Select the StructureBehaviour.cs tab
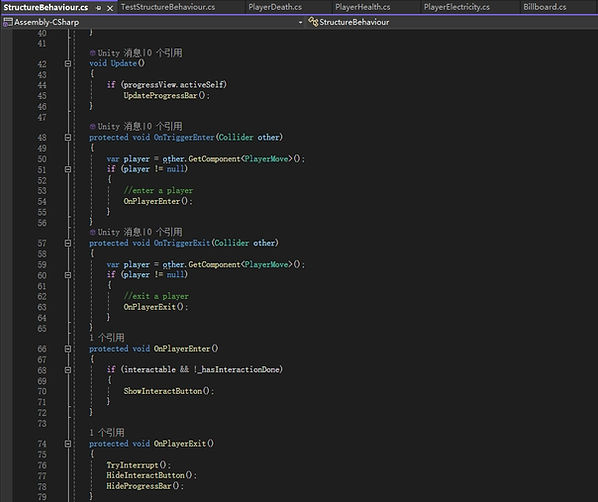 click(x=45, y=7)
